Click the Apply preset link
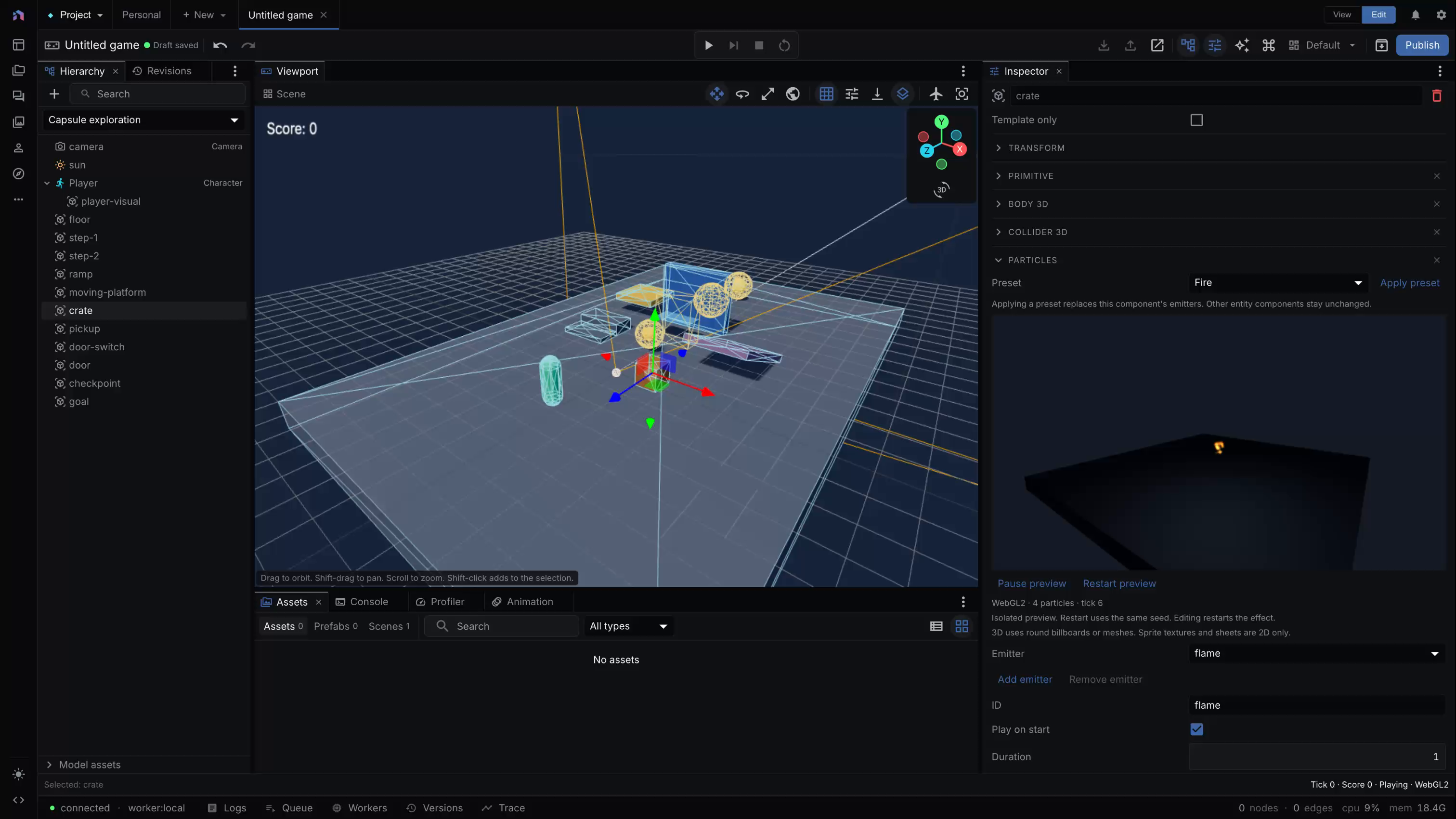Image resolution: width=1456 pixels, height=819 pixels. click(x=1410, y=283)
